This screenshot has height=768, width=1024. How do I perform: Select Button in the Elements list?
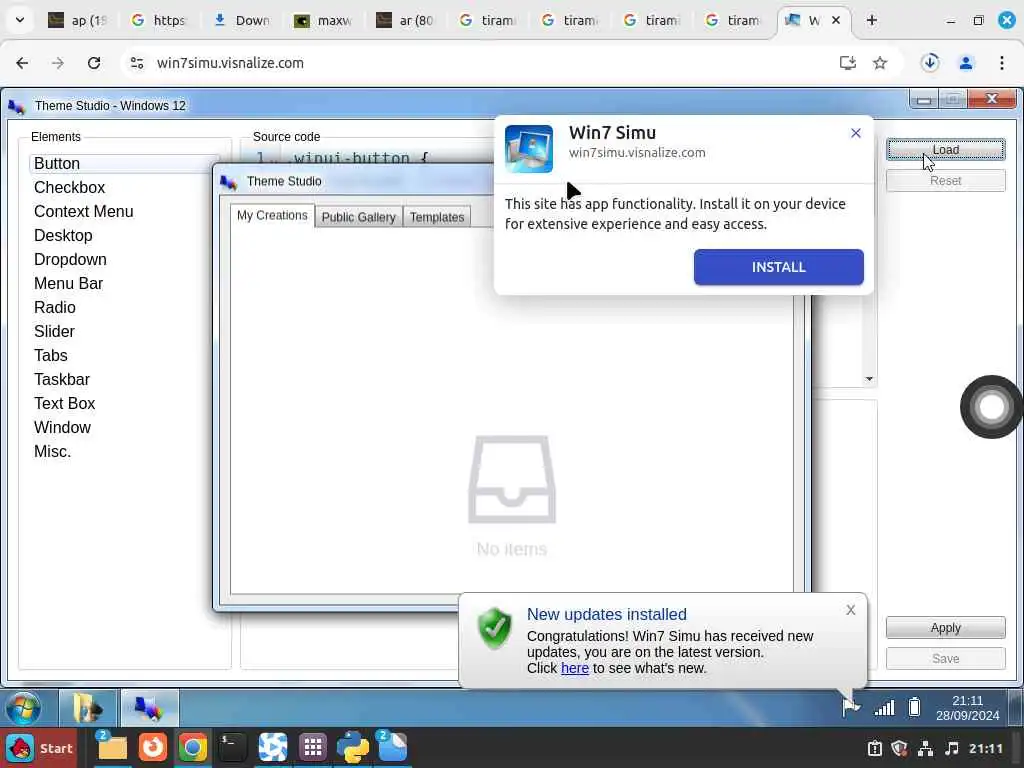tap(124, 163)
